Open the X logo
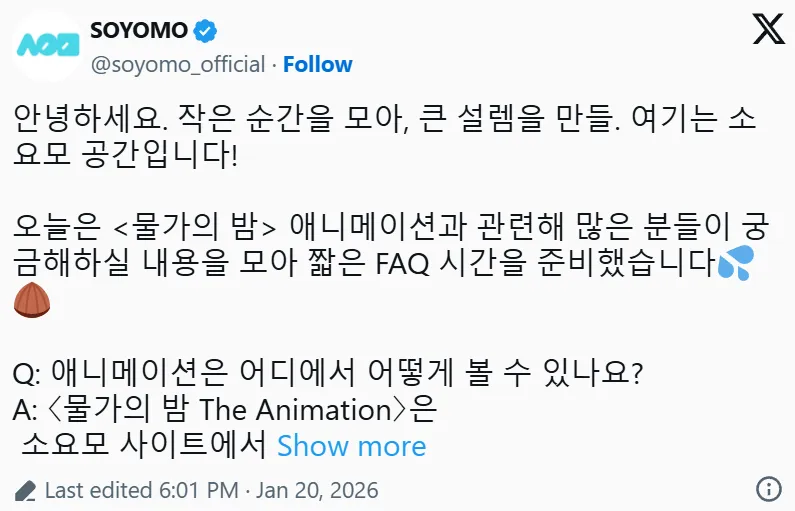This screenshot has width=795, height=511. point(767,32)
